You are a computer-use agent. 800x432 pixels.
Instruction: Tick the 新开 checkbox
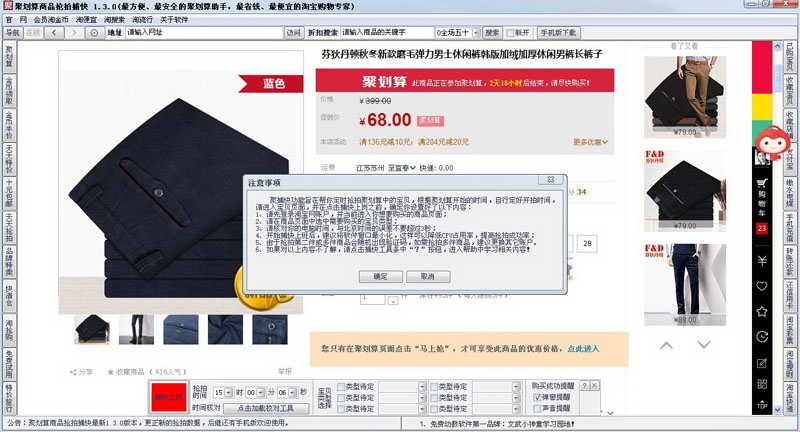click(510, 33)
